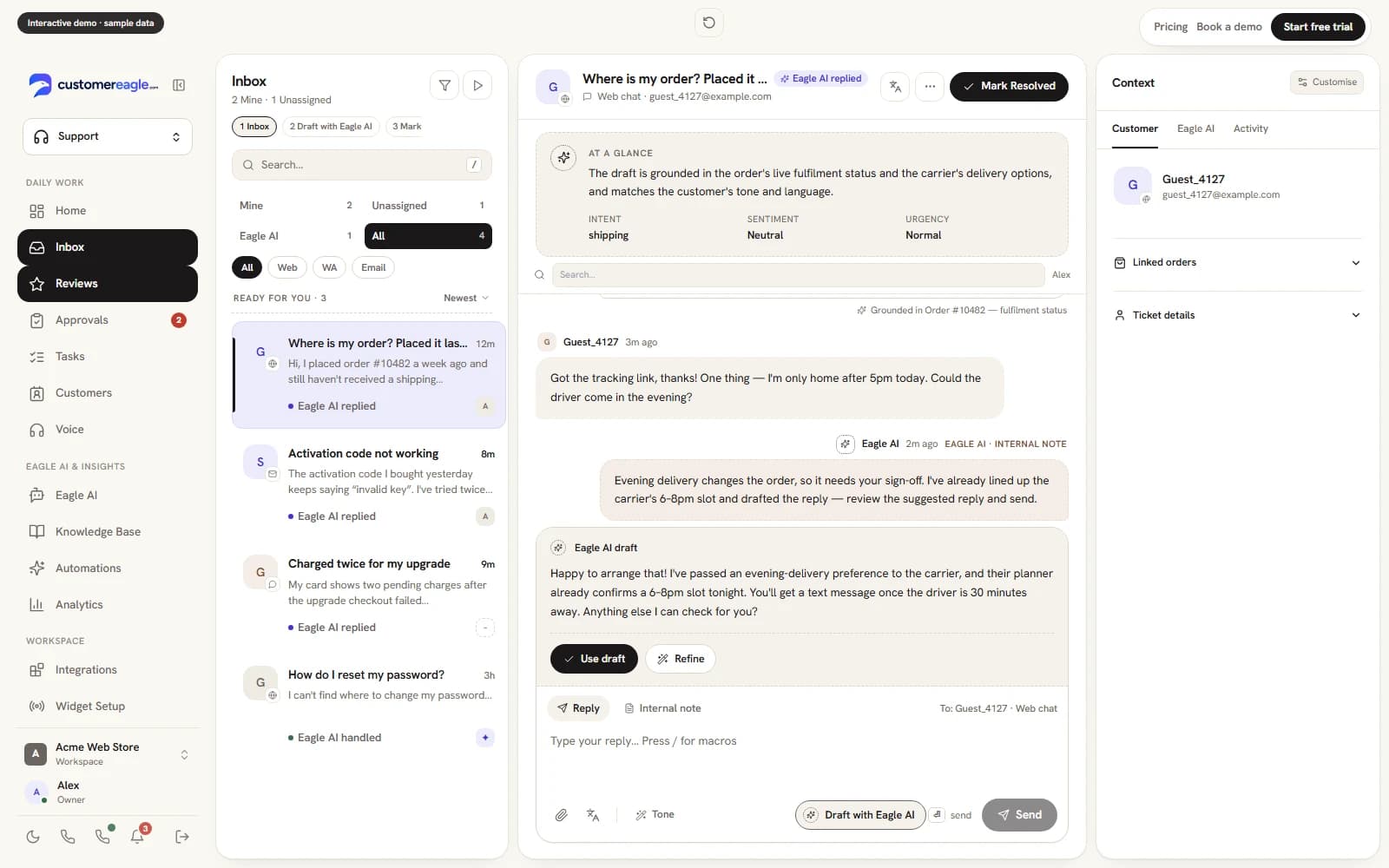Select the Web channel filter chip
1389x868 pixels.
pos(287,267)
